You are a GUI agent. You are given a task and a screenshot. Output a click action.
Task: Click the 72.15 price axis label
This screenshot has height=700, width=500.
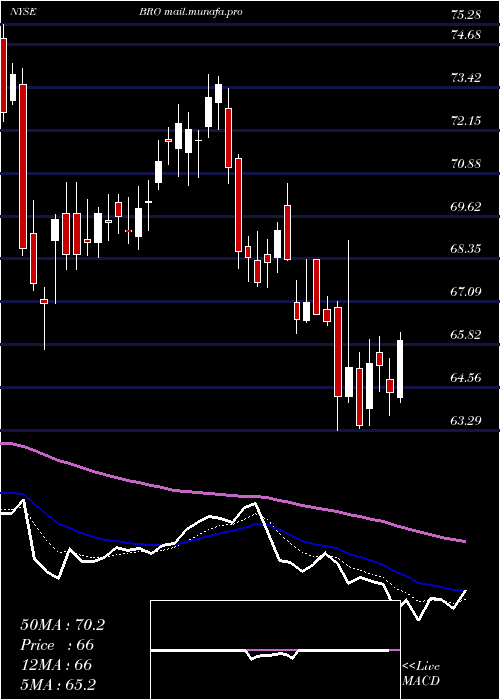(x=466, y=121)
